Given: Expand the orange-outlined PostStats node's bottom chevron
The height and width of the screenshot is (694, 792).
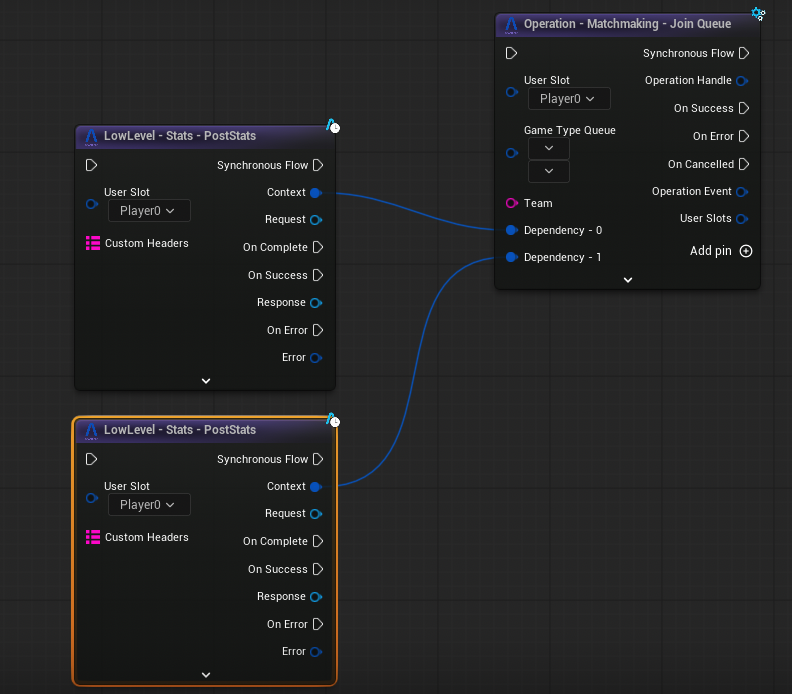Looking at the screenshot, I should point(206,675).
